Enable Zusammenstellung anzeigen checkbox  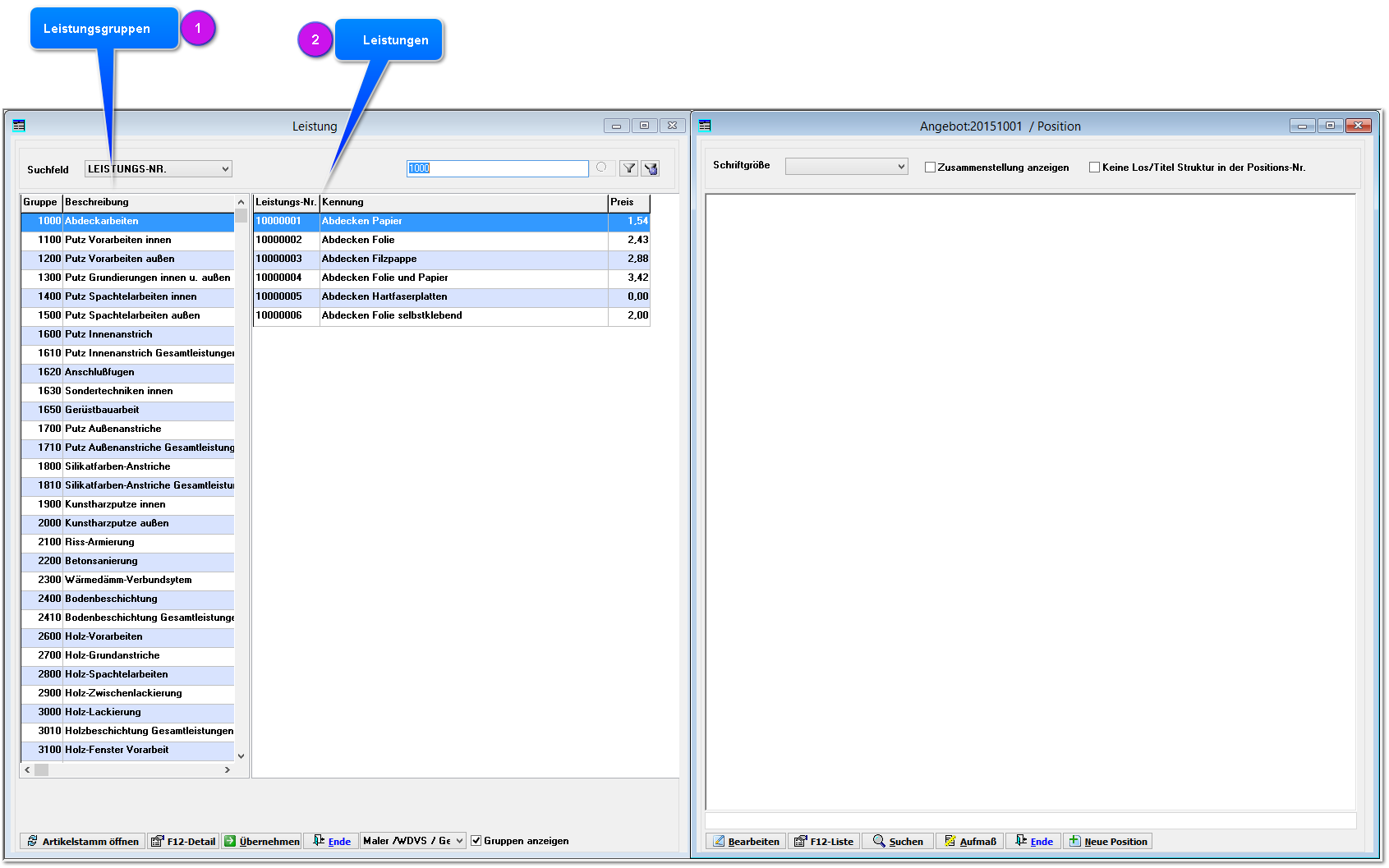[930, 168]
